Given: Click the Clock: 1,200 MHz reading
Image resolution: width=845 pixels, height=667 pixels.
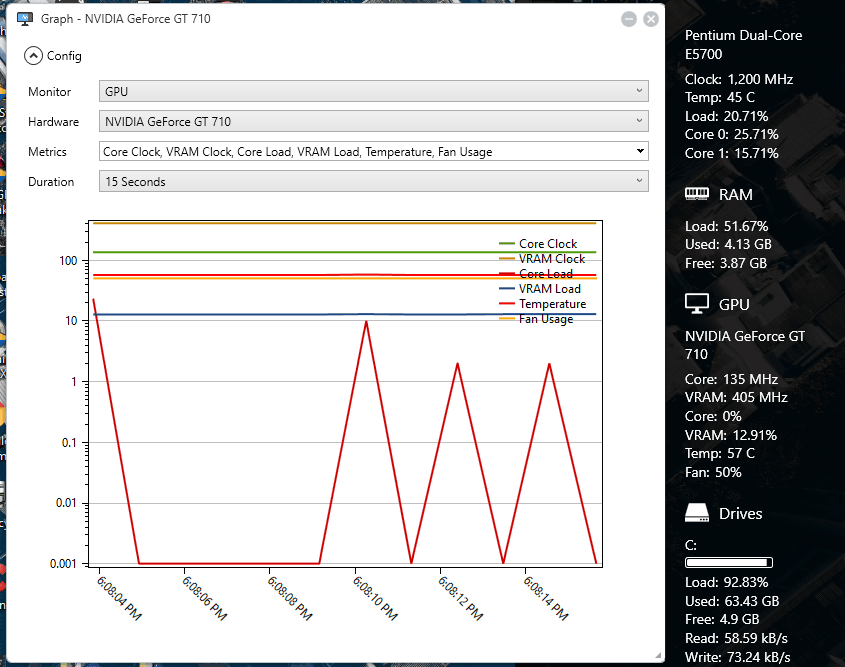Looking at the screenshot, I should tap(739, 79).
